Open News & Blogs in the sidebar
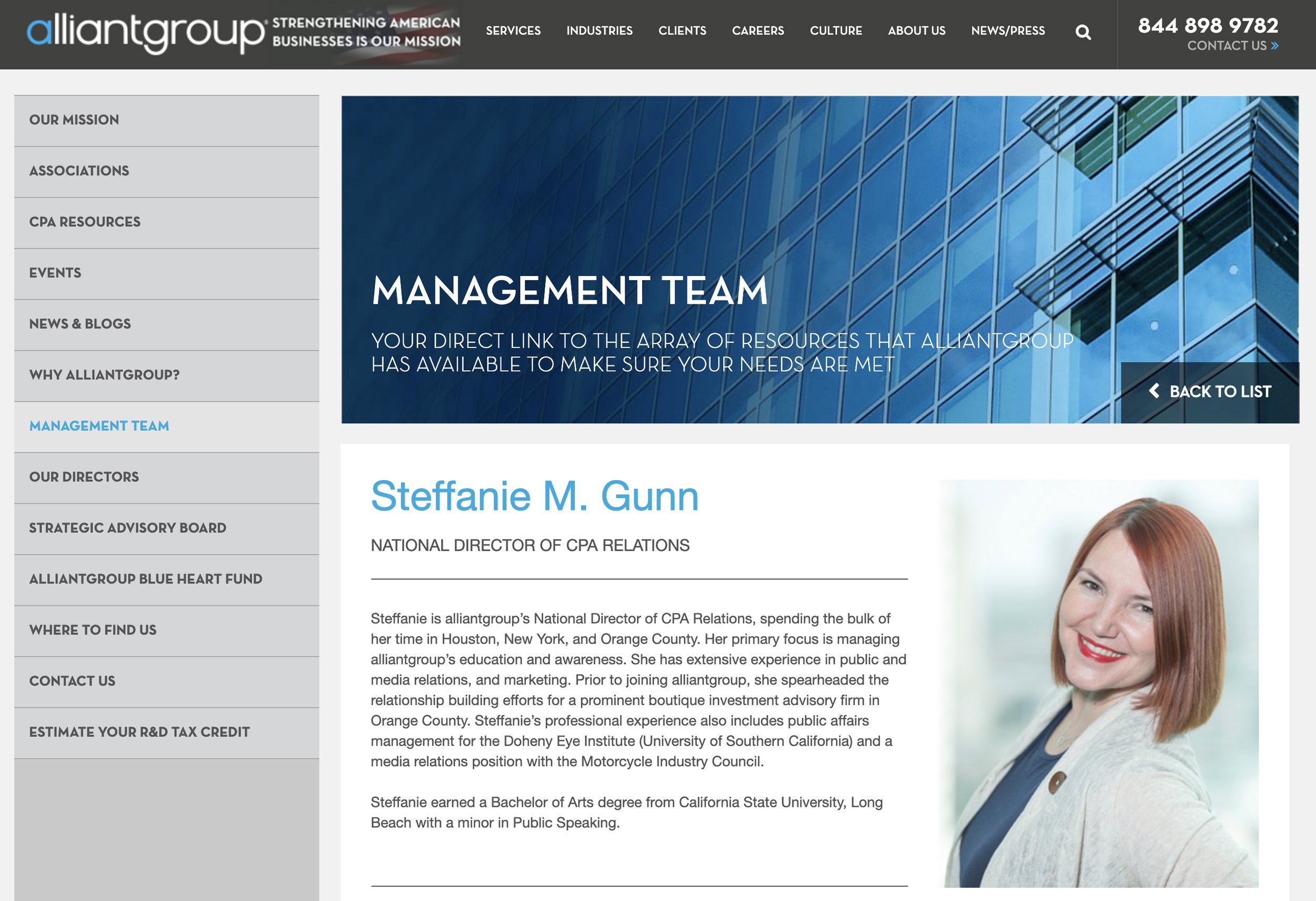1316x901 pixels. [x=166, y=324]
